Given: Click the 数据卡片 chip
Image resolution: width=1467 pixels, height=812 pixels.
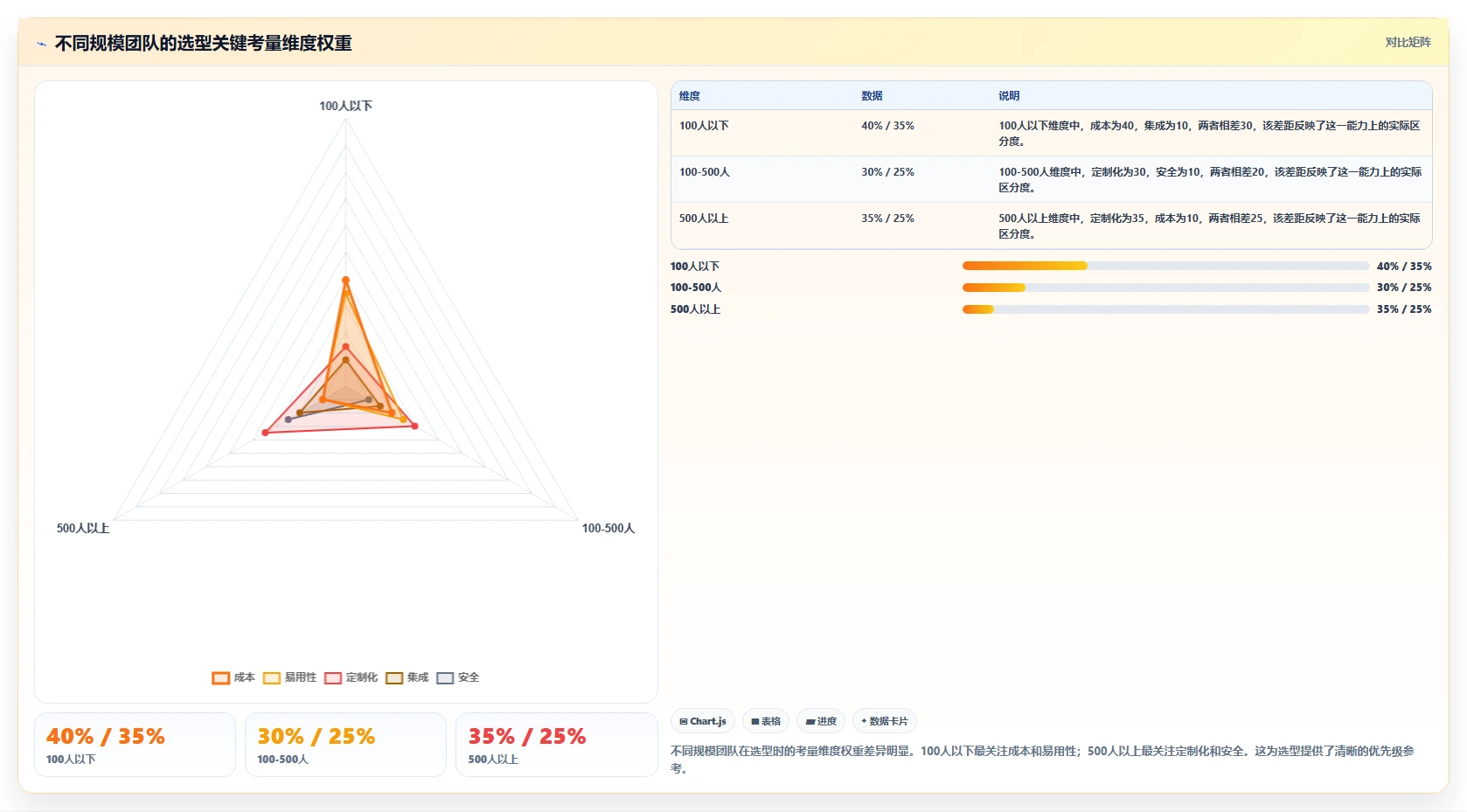Looking at the screenshot, I should (x=885, y=721).
